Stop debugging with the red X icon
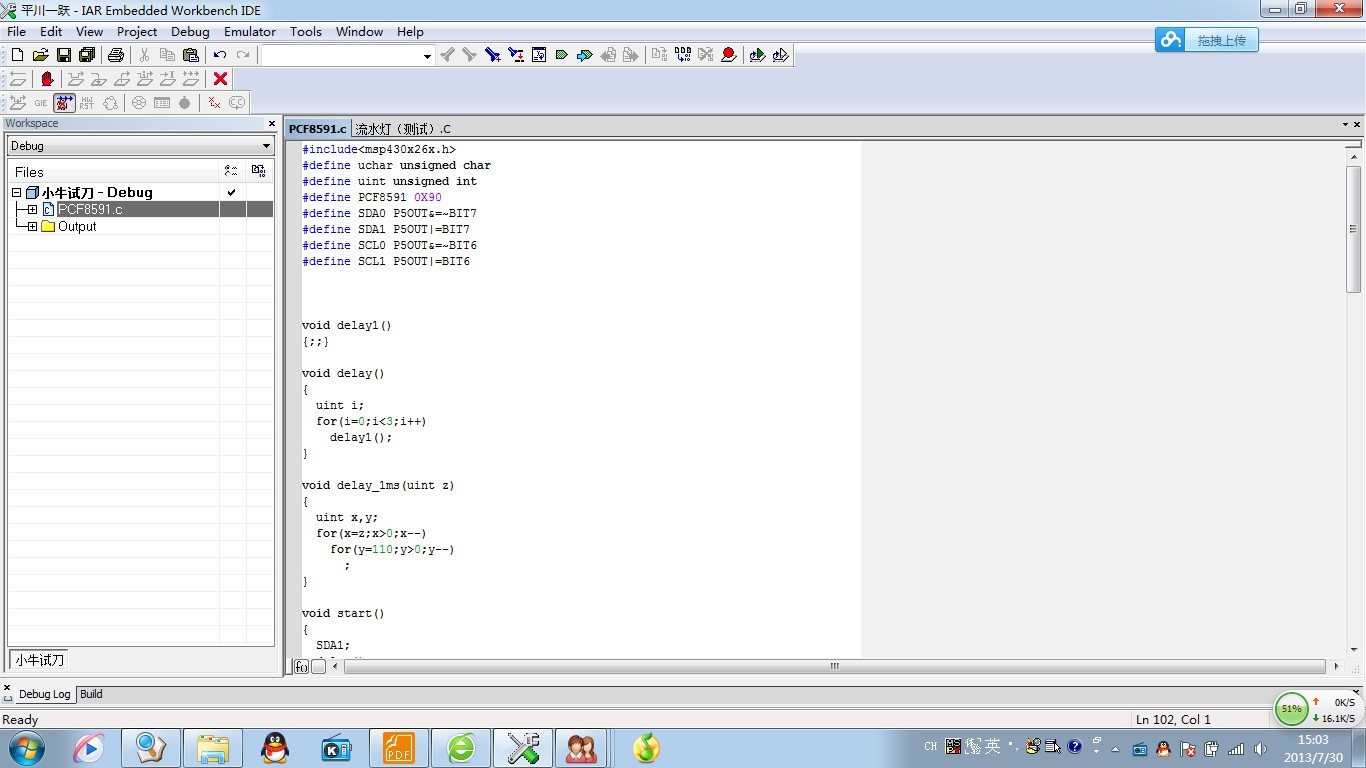 (221, 79)
